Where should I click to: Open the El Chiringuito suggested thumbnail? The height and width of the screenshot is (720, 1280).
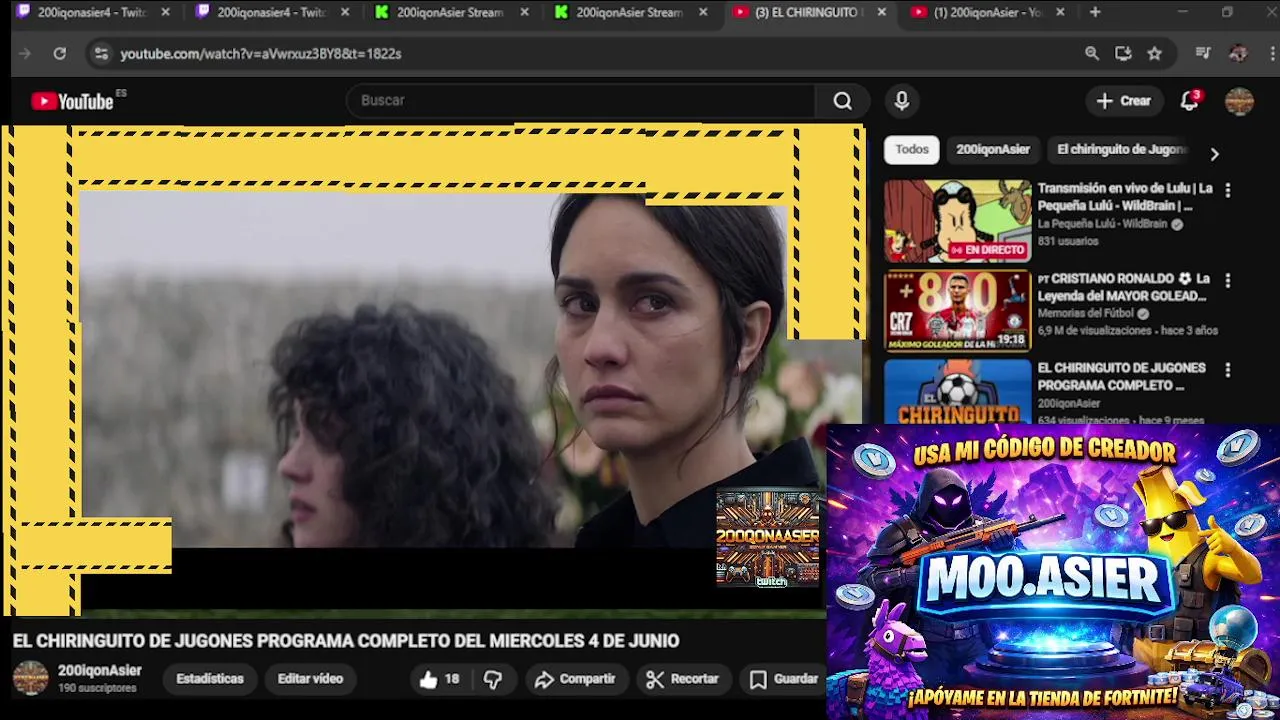pos(957,392)
